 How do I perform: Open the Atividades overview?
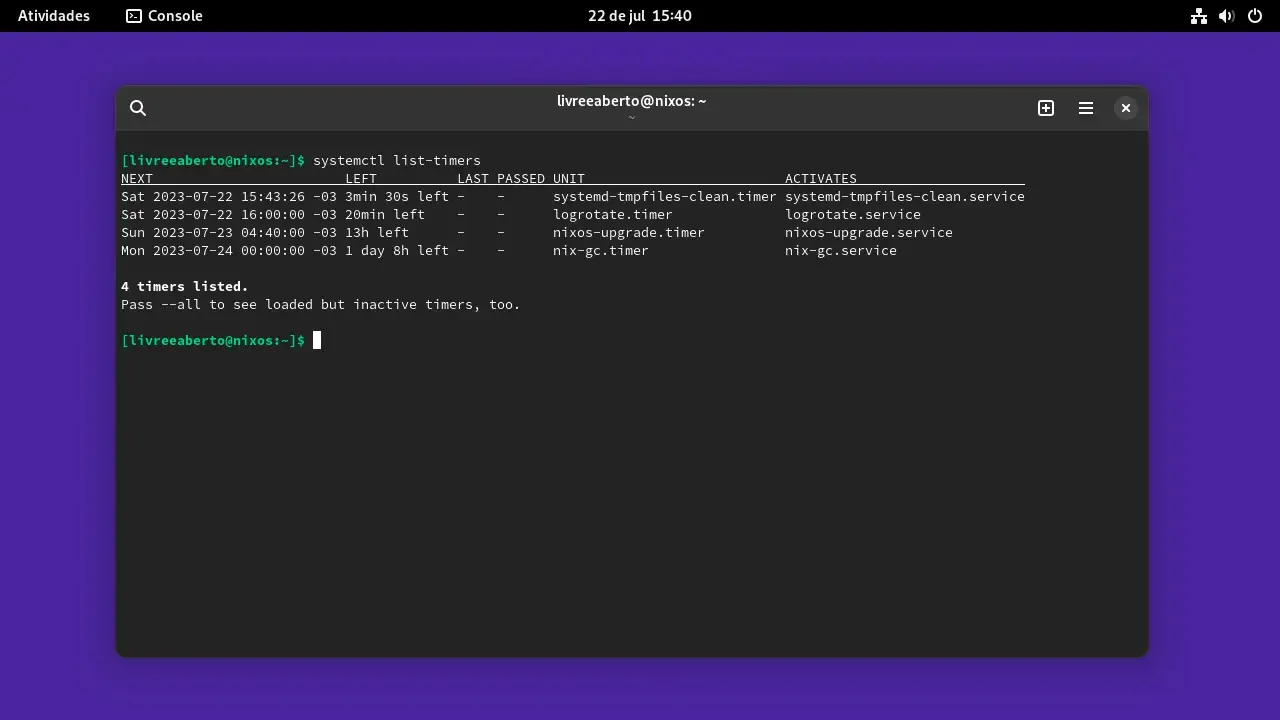pyautogui.click(x=54, y=16)
